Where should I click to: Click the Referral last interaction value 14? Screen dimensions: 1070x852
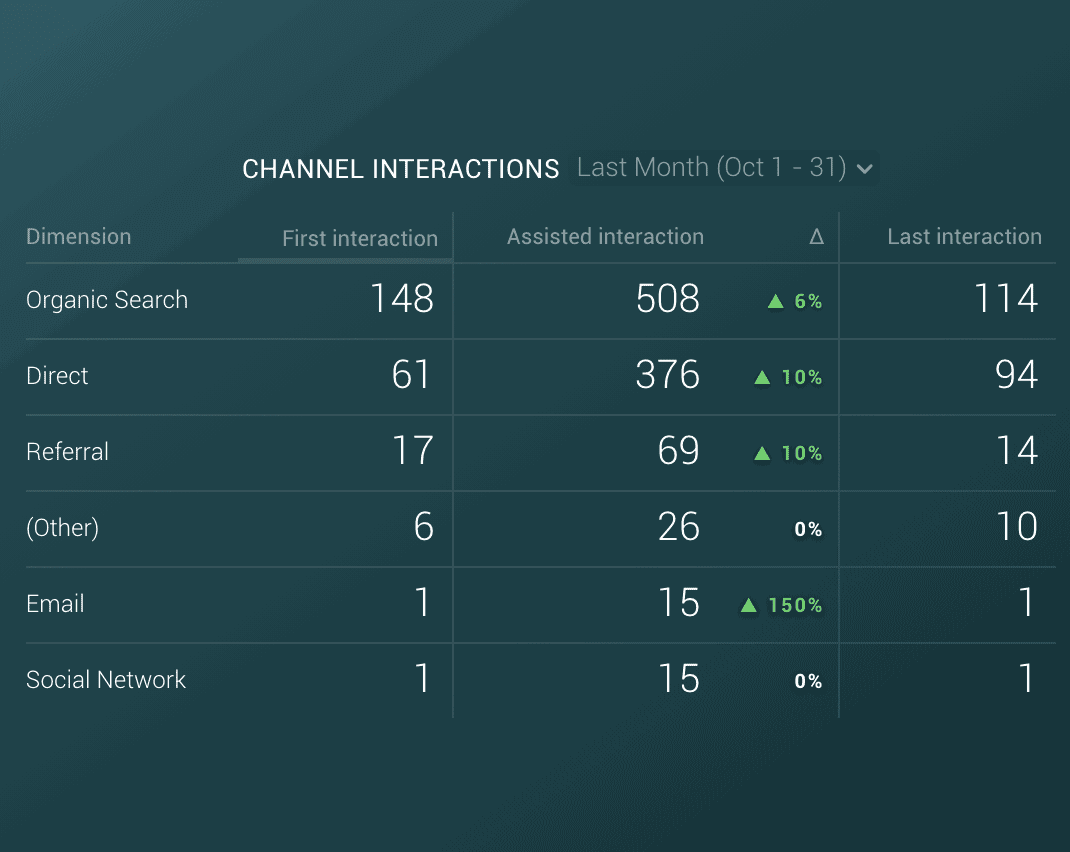[1016, 451]
